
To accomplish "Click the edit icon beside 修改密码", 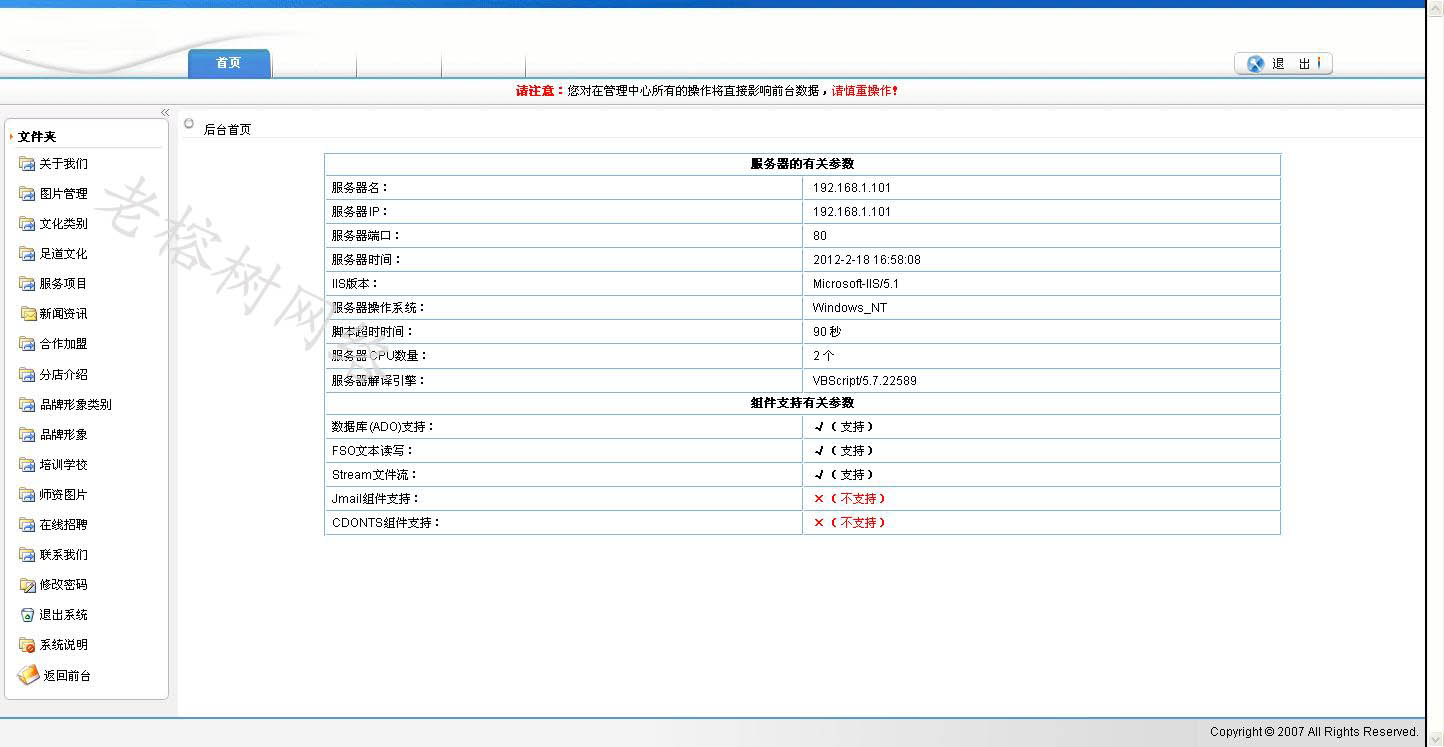I will click(x=27, y=585).
